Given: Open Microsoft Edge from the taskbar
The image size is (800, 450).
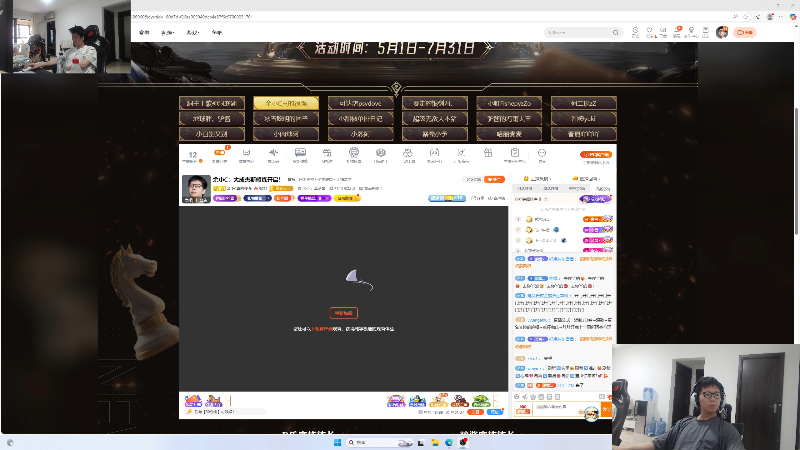Looking at the screenshot, I should (x=449, y=442).
